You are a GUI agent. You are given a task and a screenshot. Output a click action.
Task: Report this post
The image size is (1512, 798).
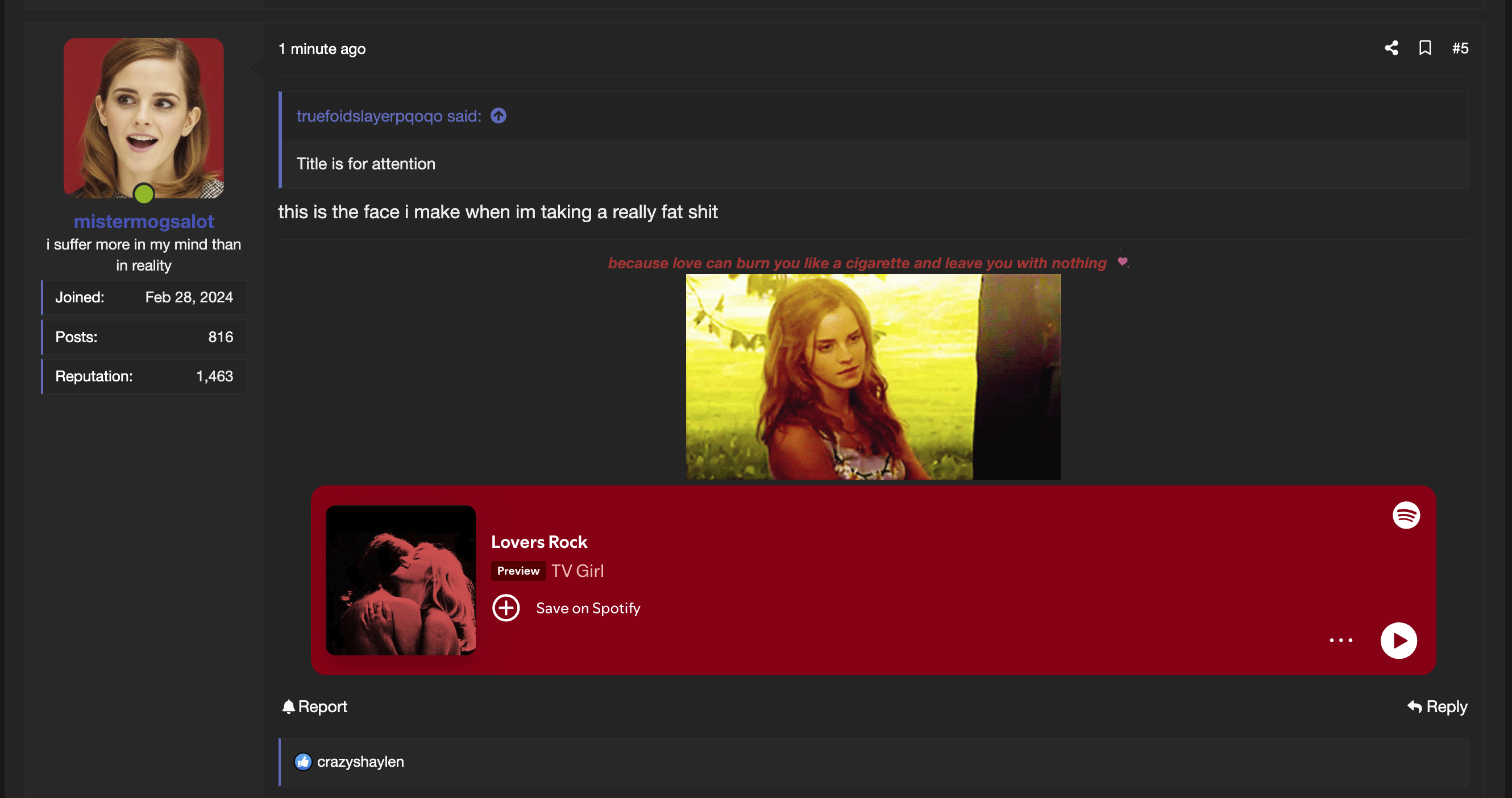click(315, 706)
